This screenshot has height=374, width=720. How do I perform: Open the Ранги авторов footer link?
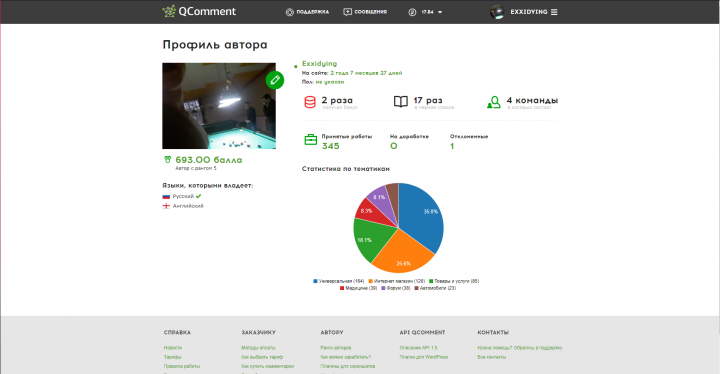[336, 348]
